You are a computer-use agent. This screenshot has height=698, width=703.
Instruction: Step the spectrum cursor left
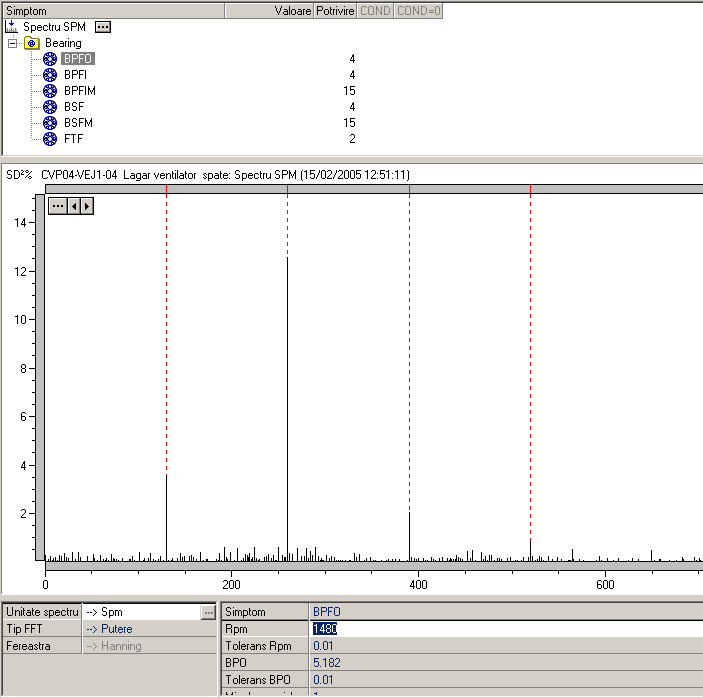(73, 206)
